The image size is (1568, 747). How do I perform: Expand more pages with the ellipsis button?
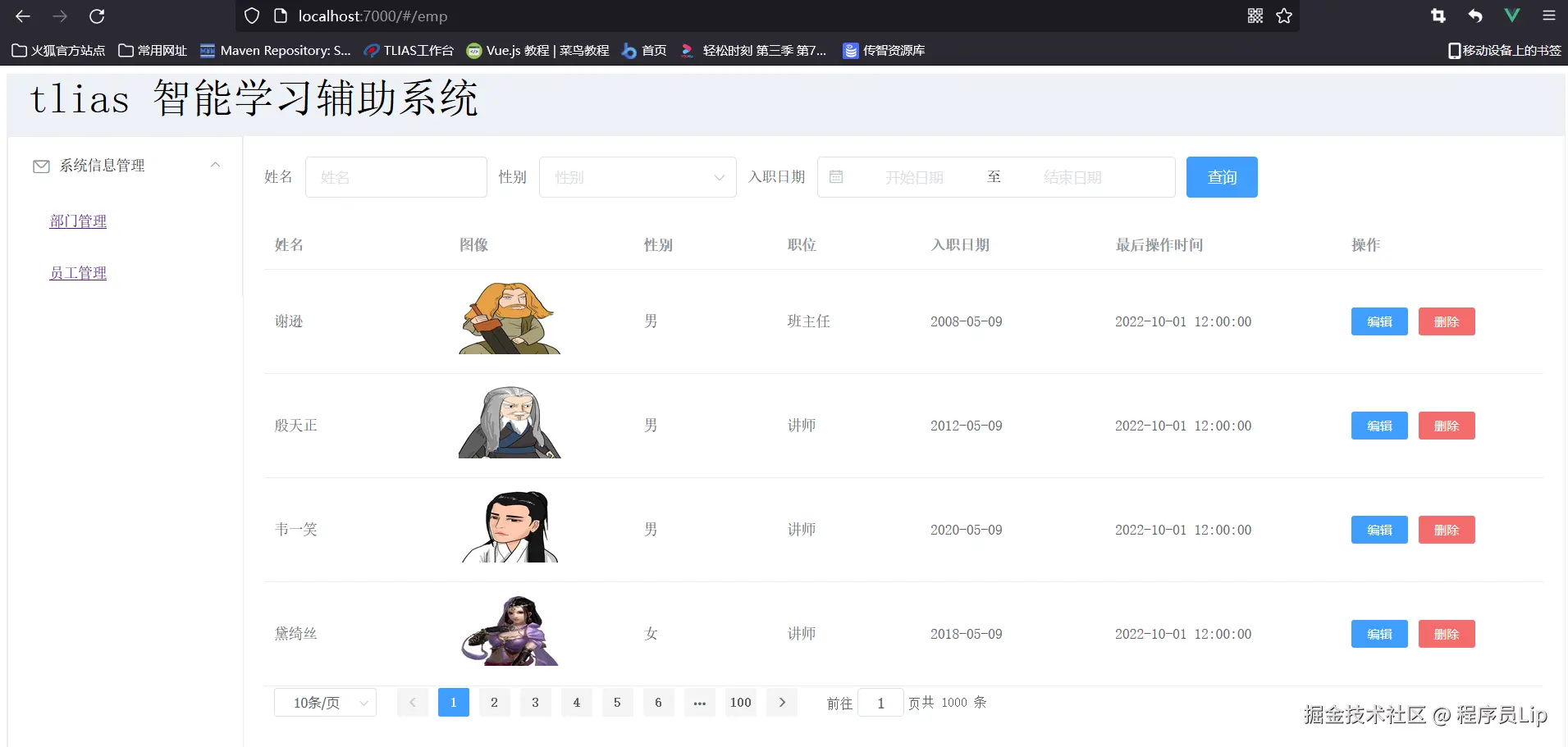[700, 703]
